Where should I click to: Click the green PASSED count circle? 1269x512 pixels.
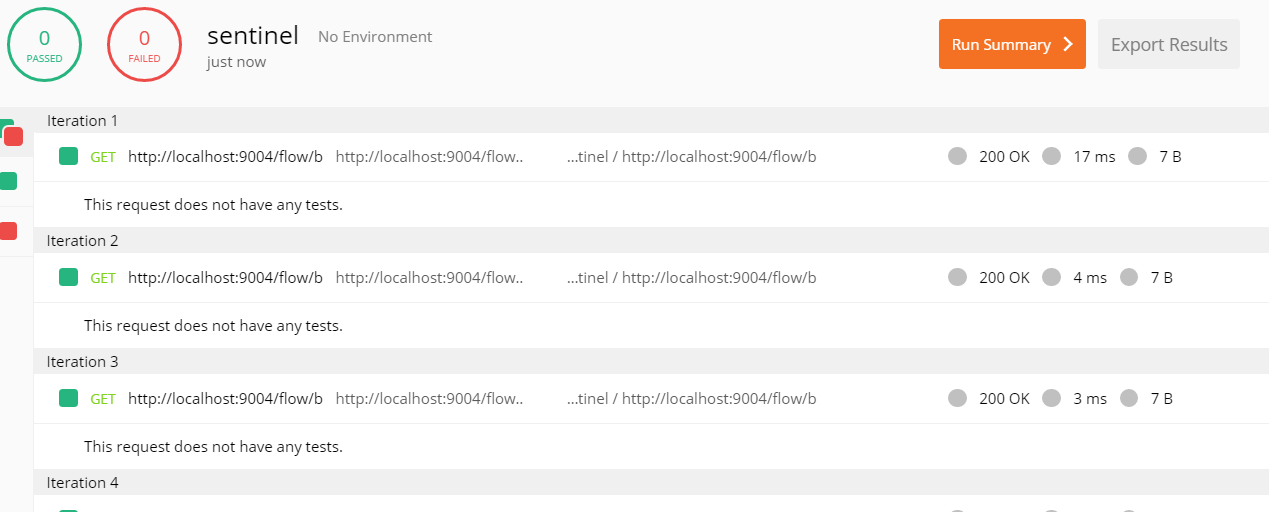tap(44, 45)
